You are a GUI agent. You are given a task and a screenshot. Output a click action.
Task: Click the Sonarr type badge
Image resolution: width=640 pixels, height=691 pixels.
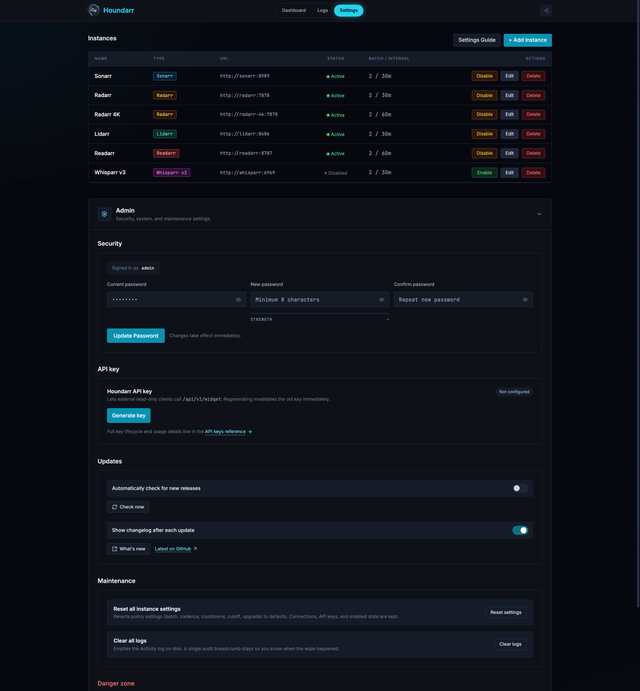165,76
